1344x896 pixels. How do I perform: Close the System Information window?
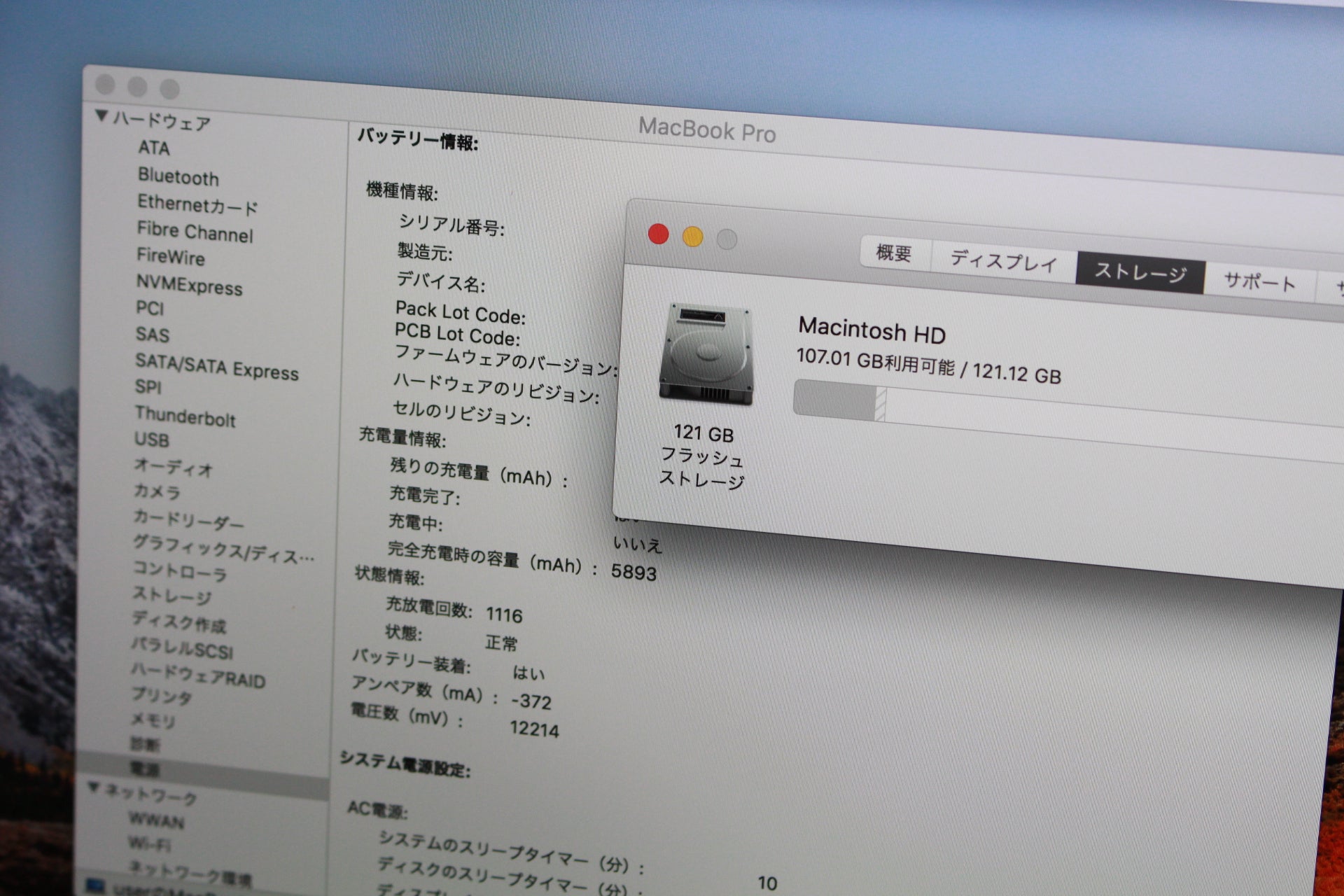(105, 84)
